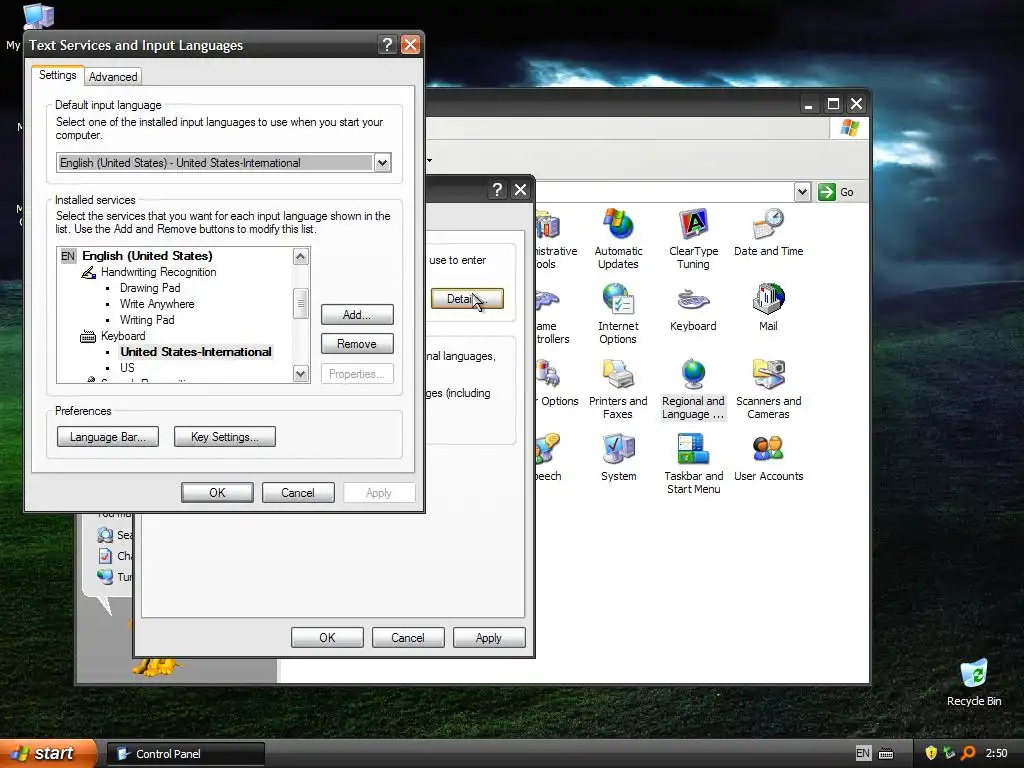Click Key Settings button

coord(225,437)
